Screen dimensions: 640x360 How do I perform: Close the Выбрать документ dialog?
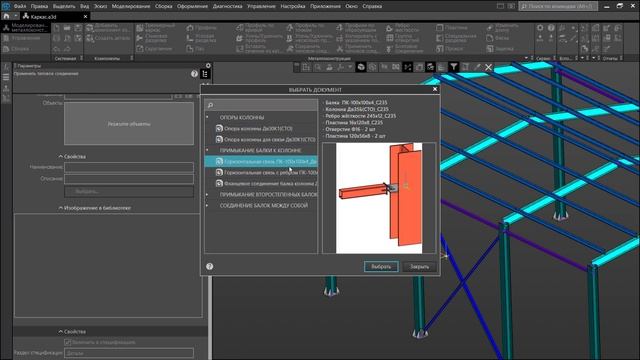click(435, 89)
